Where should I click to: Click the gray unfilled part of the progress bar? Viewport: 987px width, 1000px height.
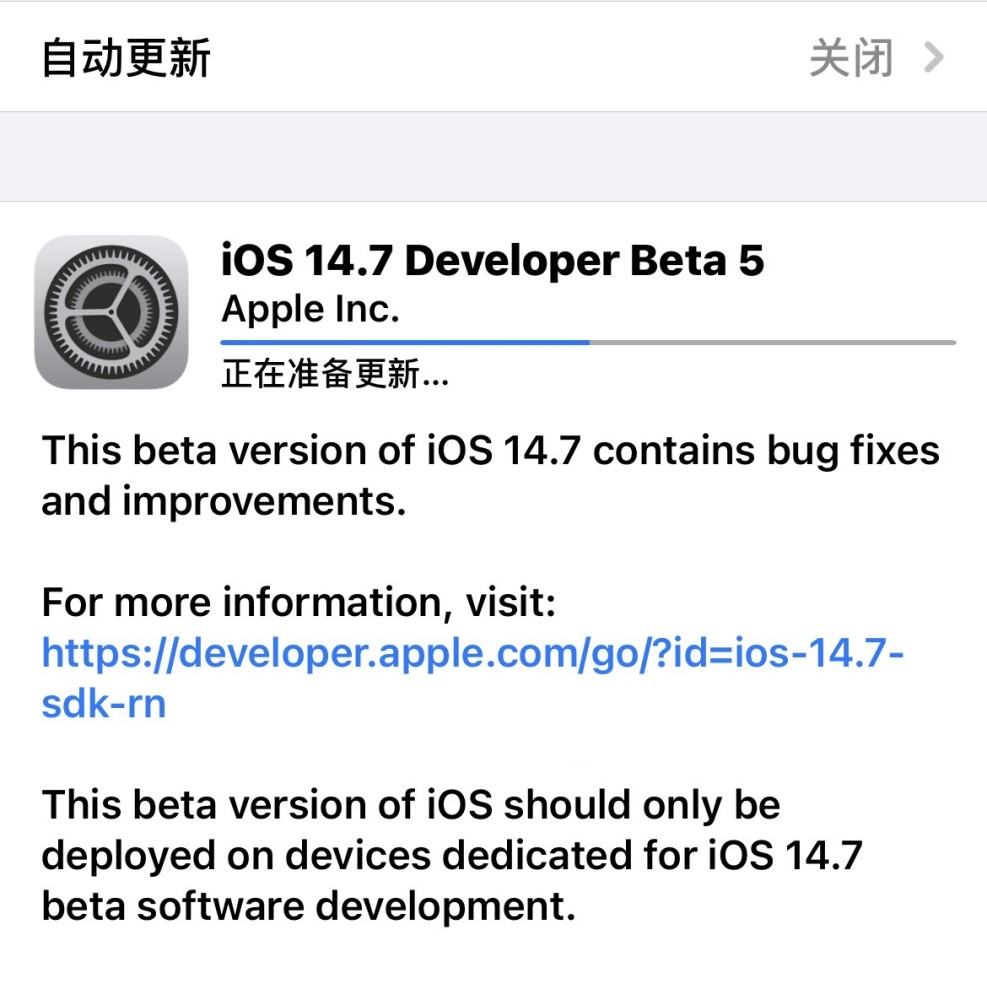[773, 342]
